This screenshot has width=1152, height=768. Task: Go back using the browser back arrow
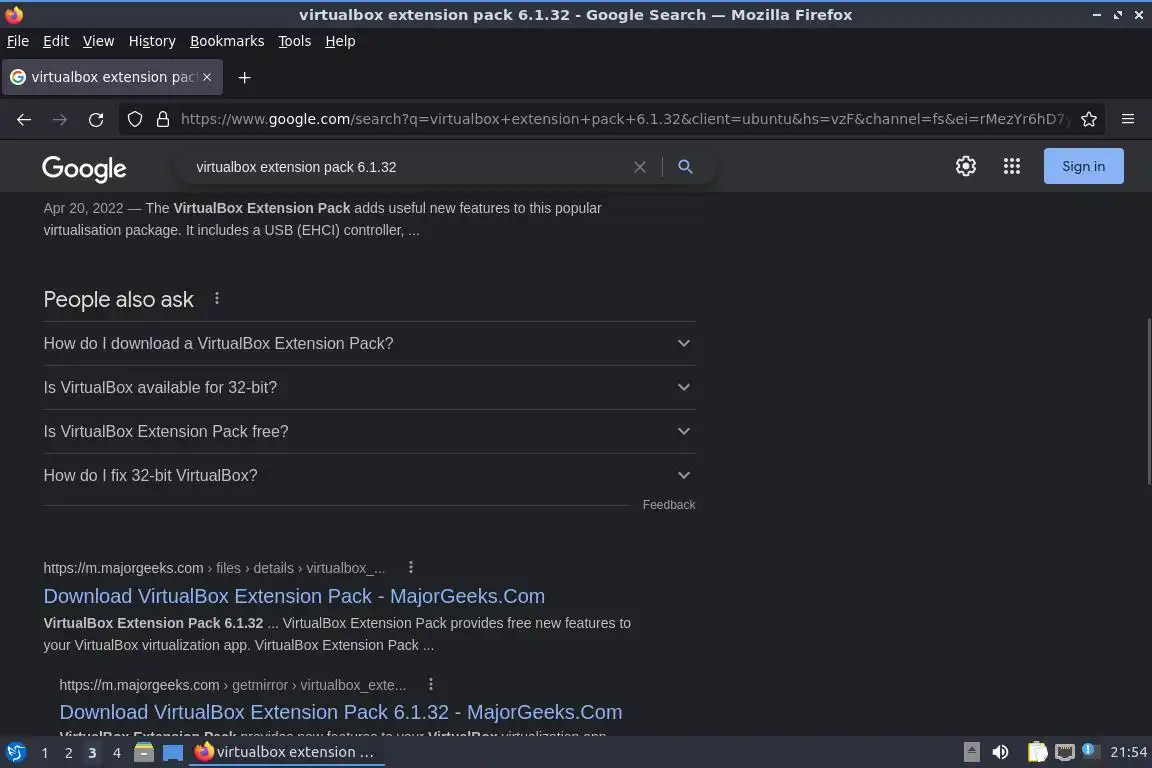click(24, 120)
